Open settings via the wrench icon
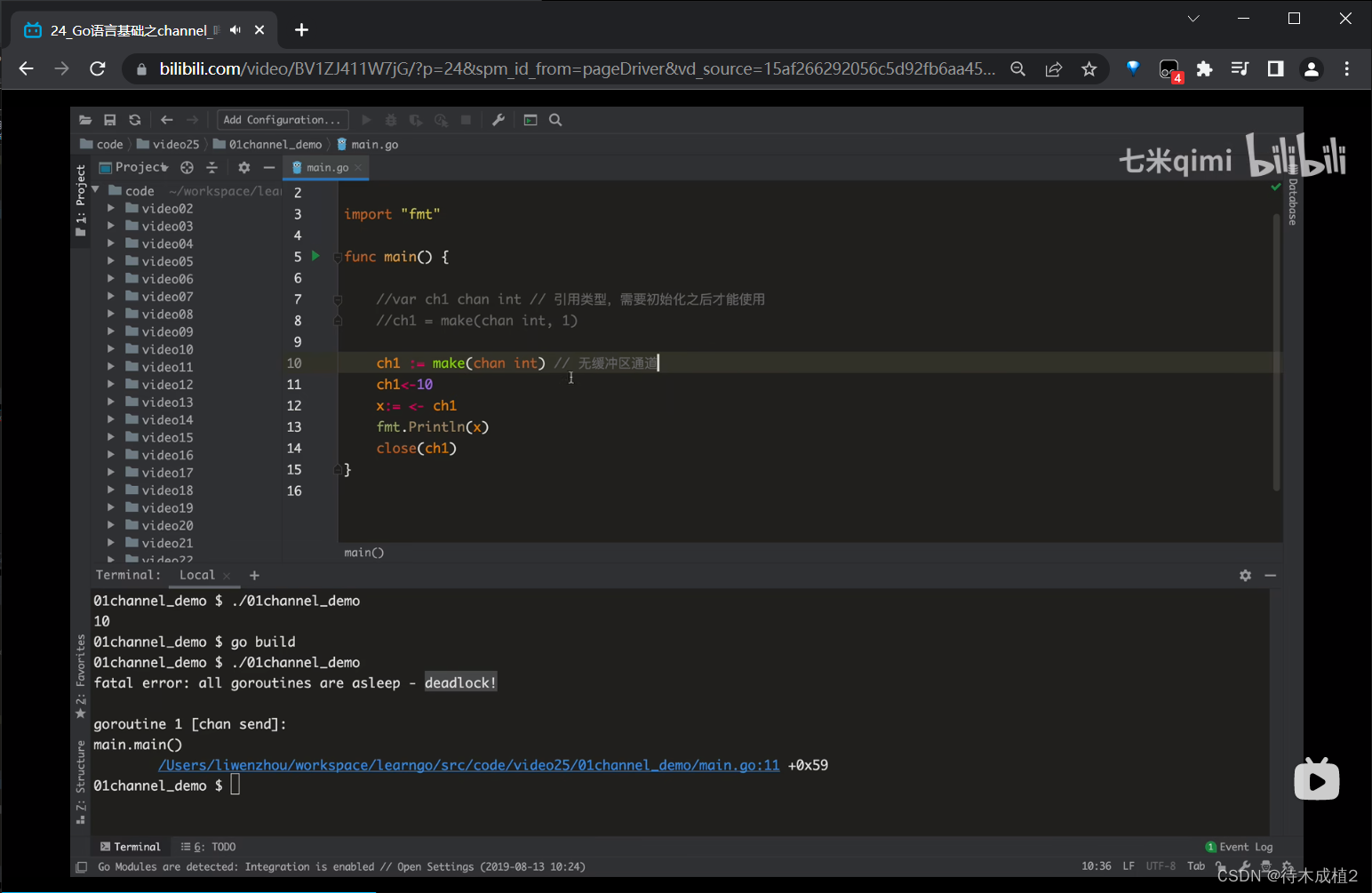Screen dimensions: 1372x893 click(x=499, y=120)
